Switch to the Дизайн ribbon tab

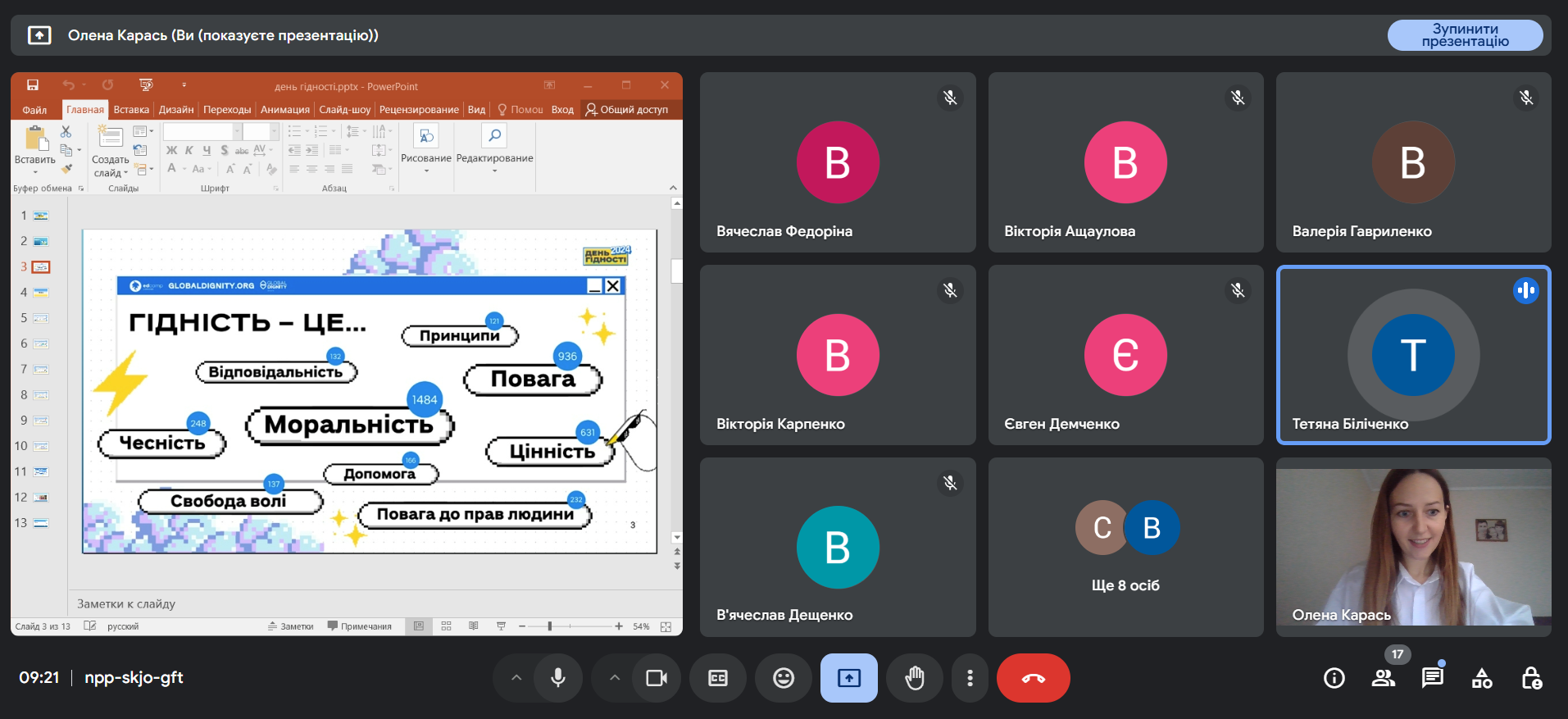pos(176,110)
